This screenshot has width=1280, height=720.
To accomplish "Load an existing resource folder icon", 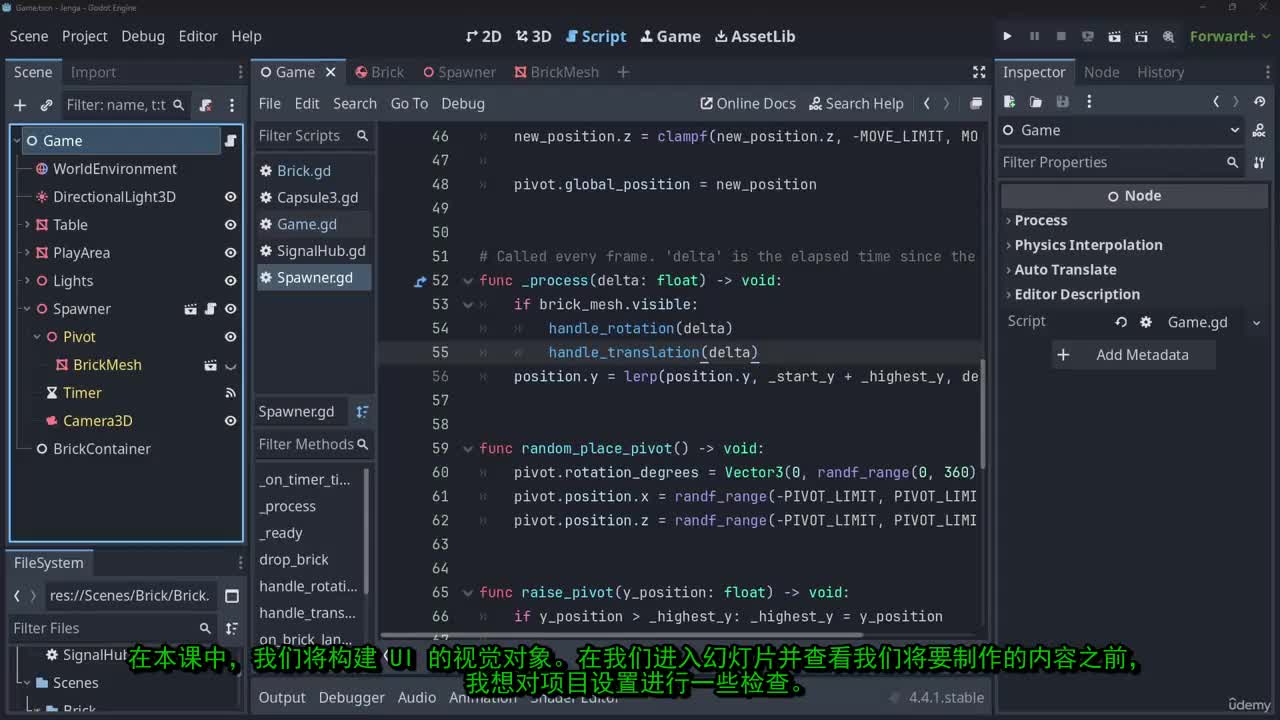I will click(1036, 102).
